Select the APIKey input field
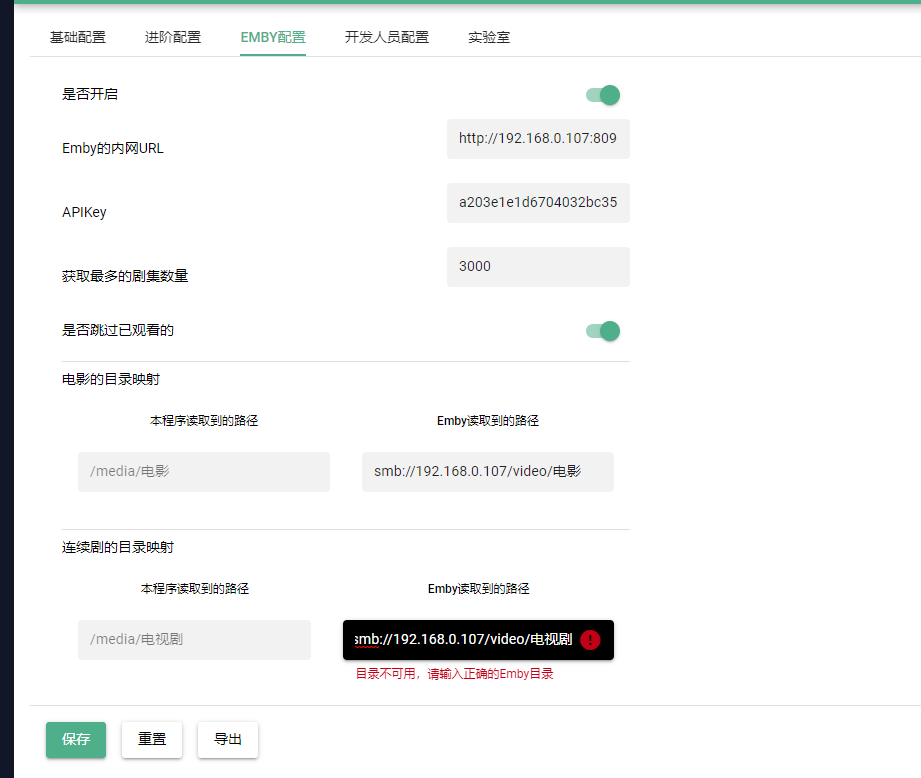Screen dimensions: 921x778 538,203
